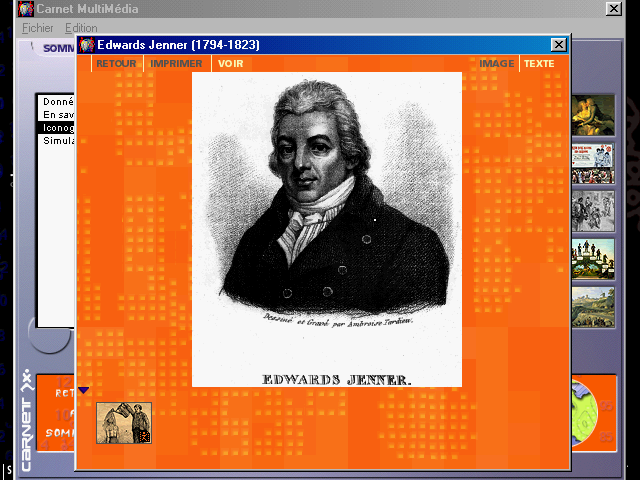Open the colorful poster thumbnail in the right strip
640x480 pixels.
593,163
